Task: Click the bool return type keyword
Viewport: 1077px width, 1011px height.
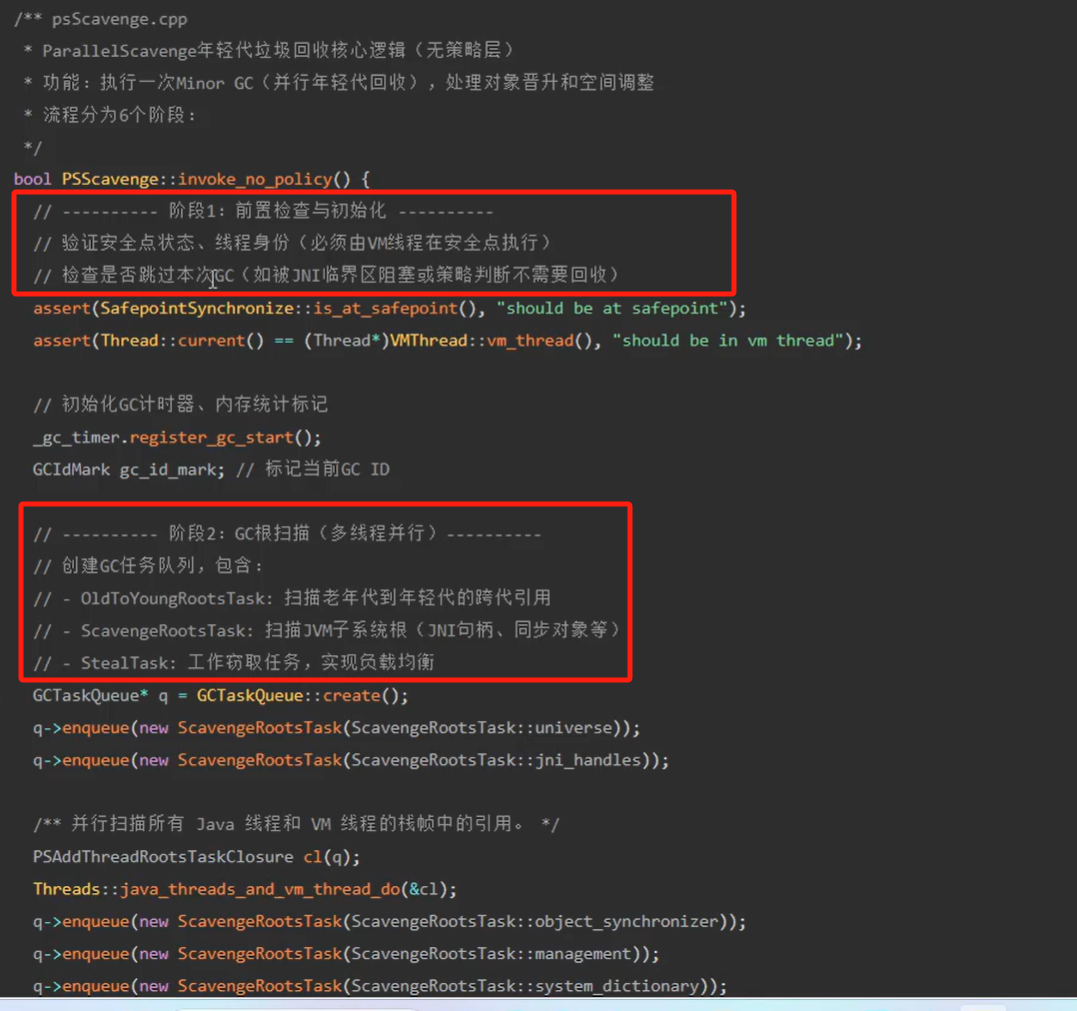Action: click(x=33, y=179)
